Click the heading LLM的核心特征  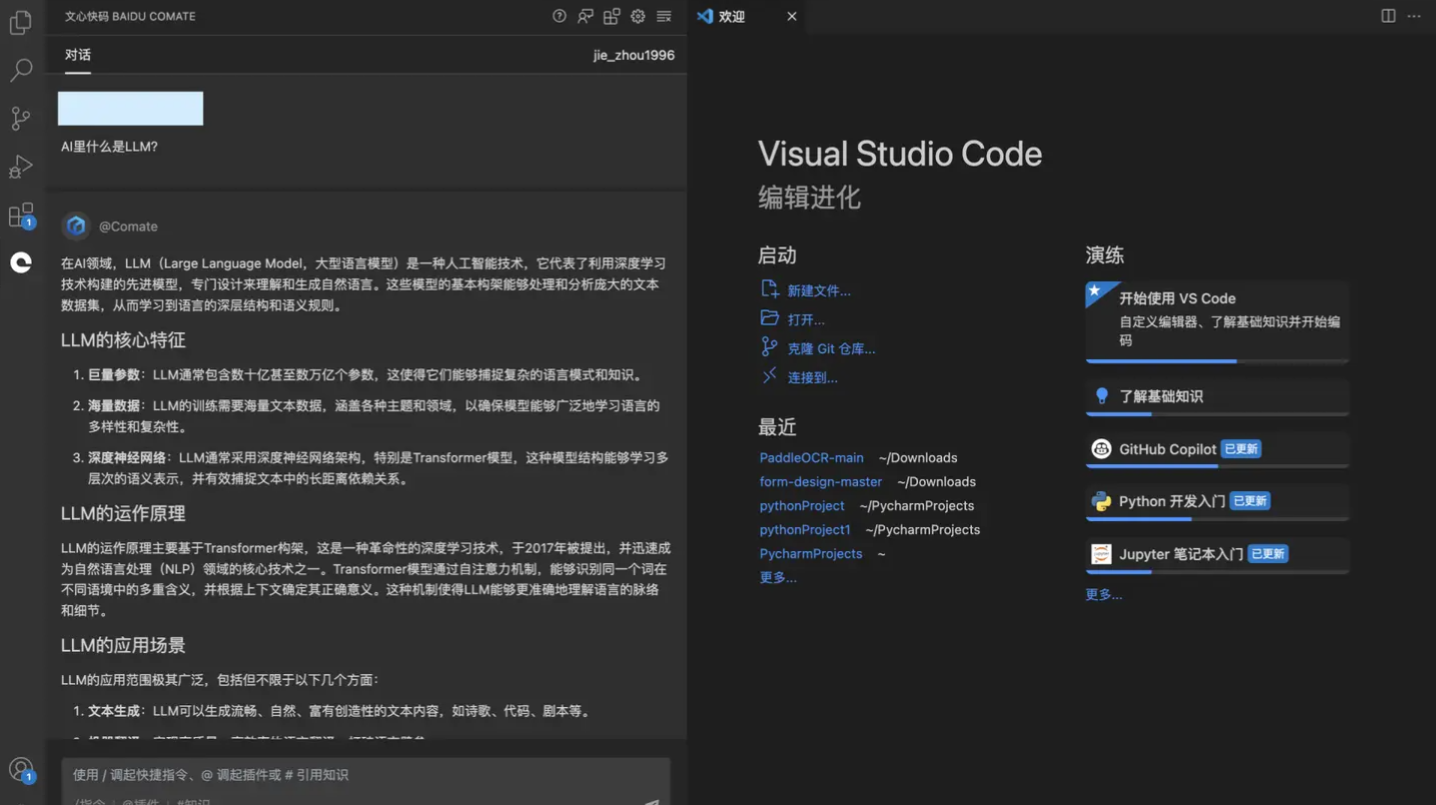123,340
